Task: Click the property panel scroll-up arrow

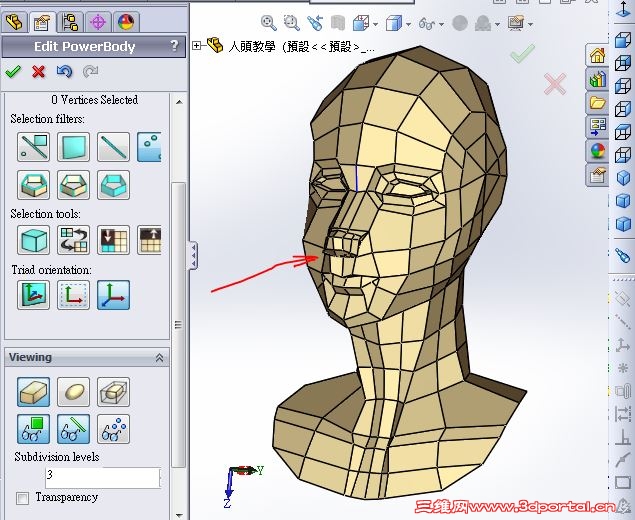Action: pyautogui.click(x=179, y=102)
